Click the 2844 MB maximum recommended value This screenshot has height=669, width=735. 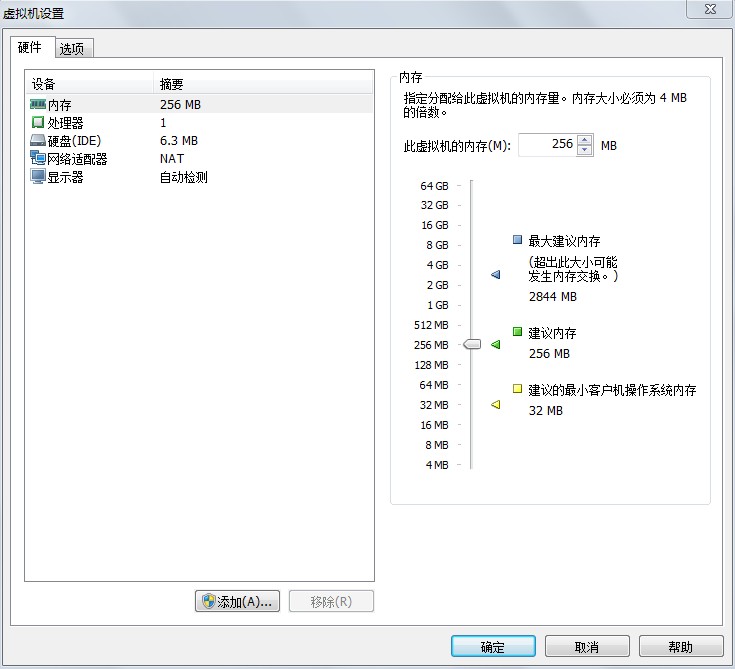(553, 297)
